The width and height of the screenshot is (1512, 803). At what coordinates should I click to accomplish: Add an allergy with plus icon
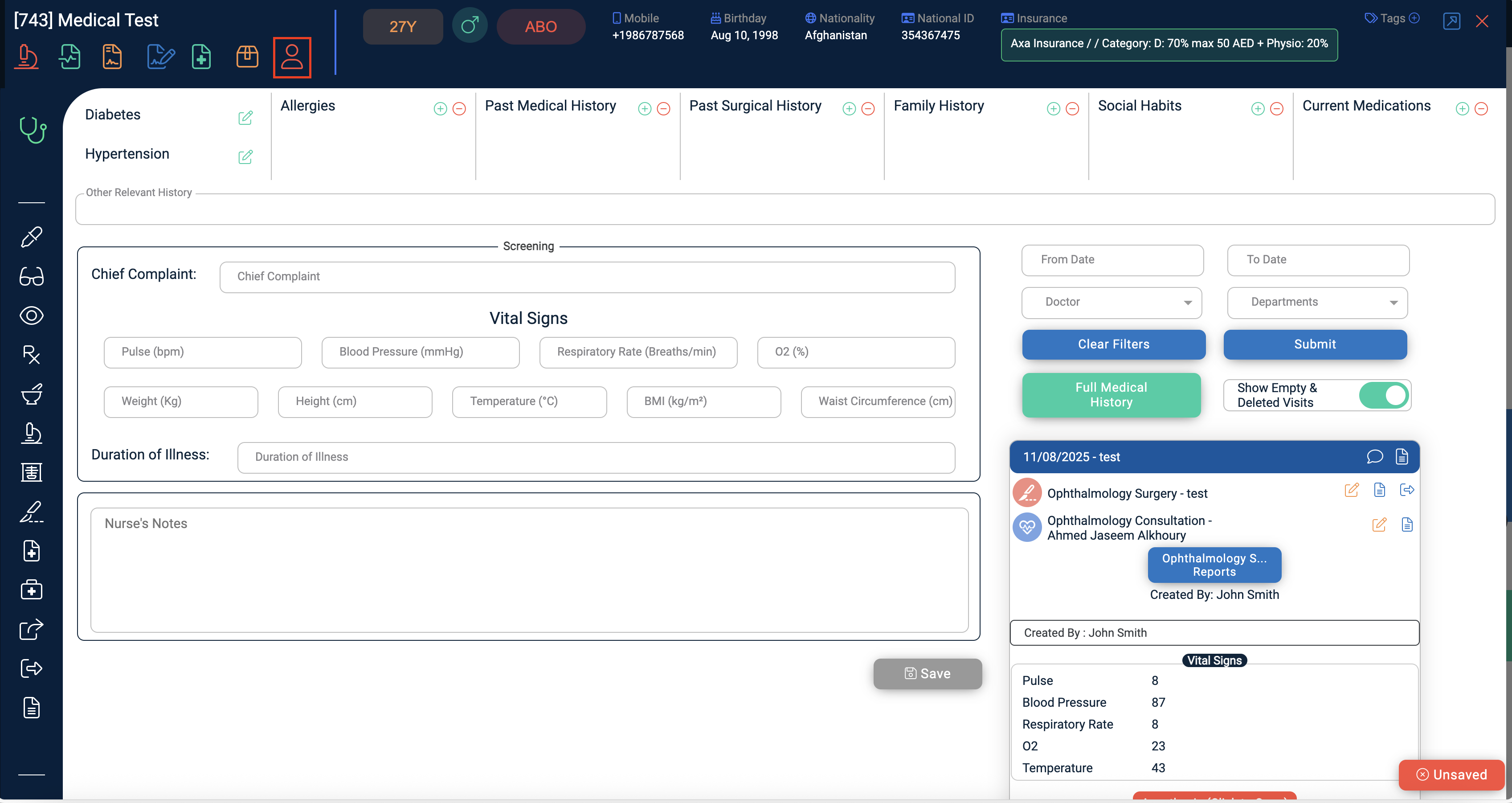440,109
